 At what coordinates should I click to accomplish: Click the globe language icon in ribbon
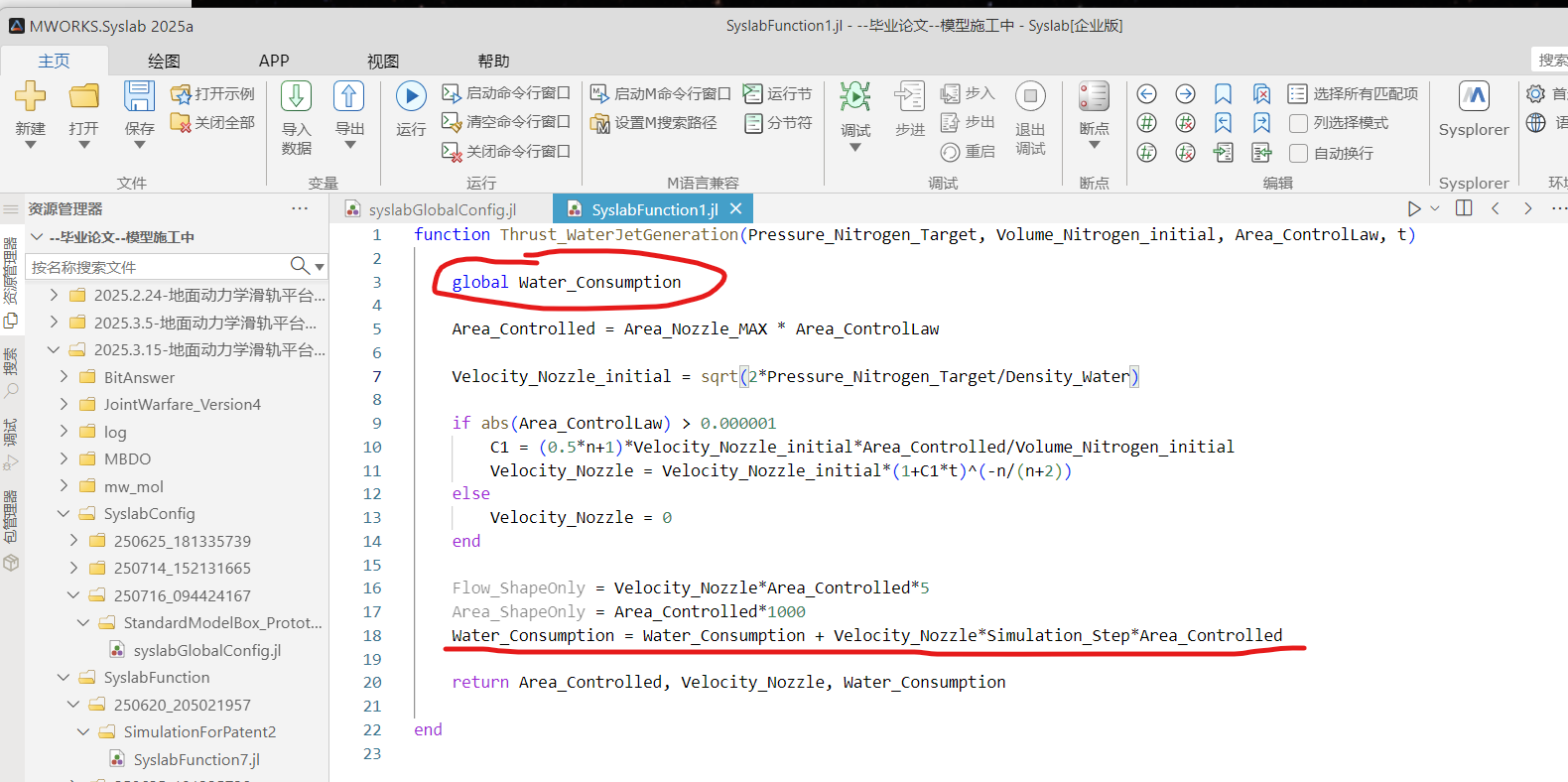[1535, 122]
